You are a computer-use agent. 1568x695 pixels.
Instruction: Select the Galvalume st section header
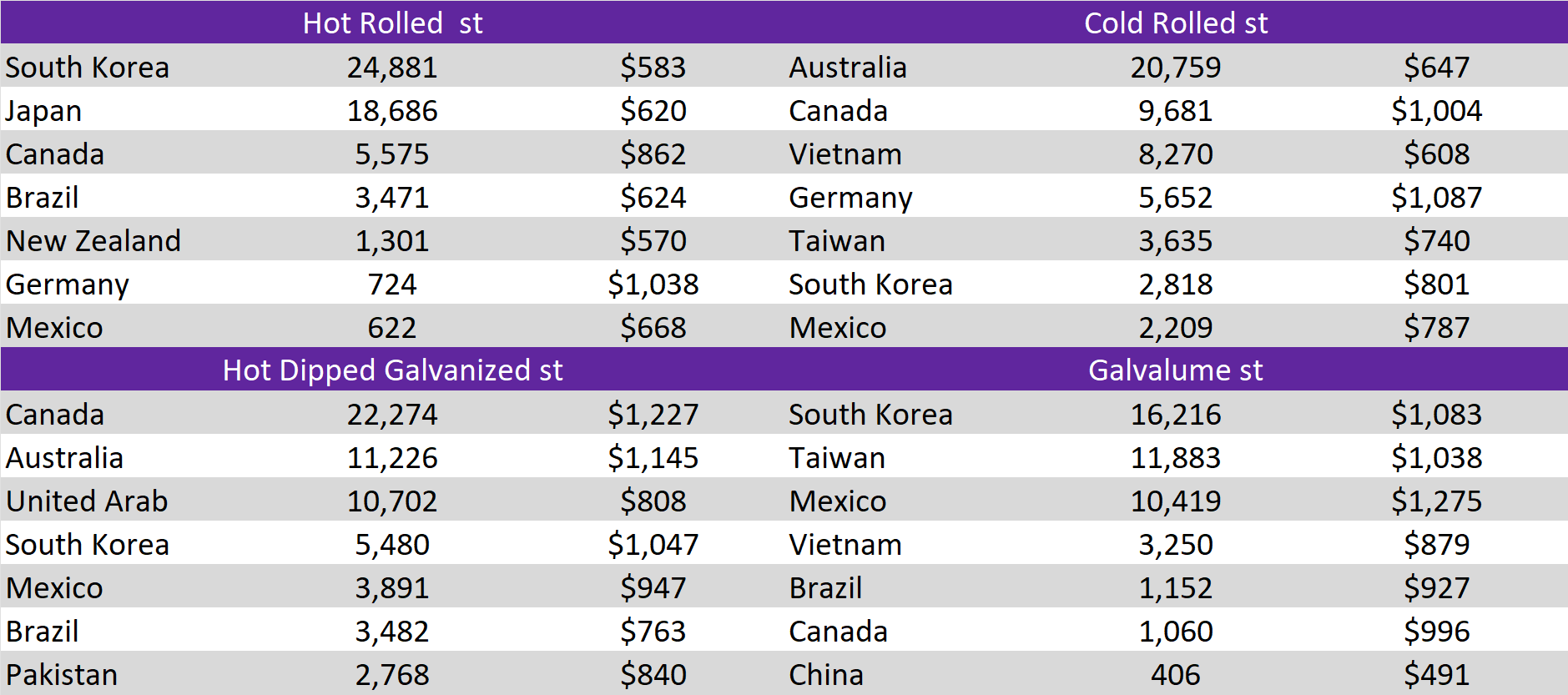point(1175,370)
